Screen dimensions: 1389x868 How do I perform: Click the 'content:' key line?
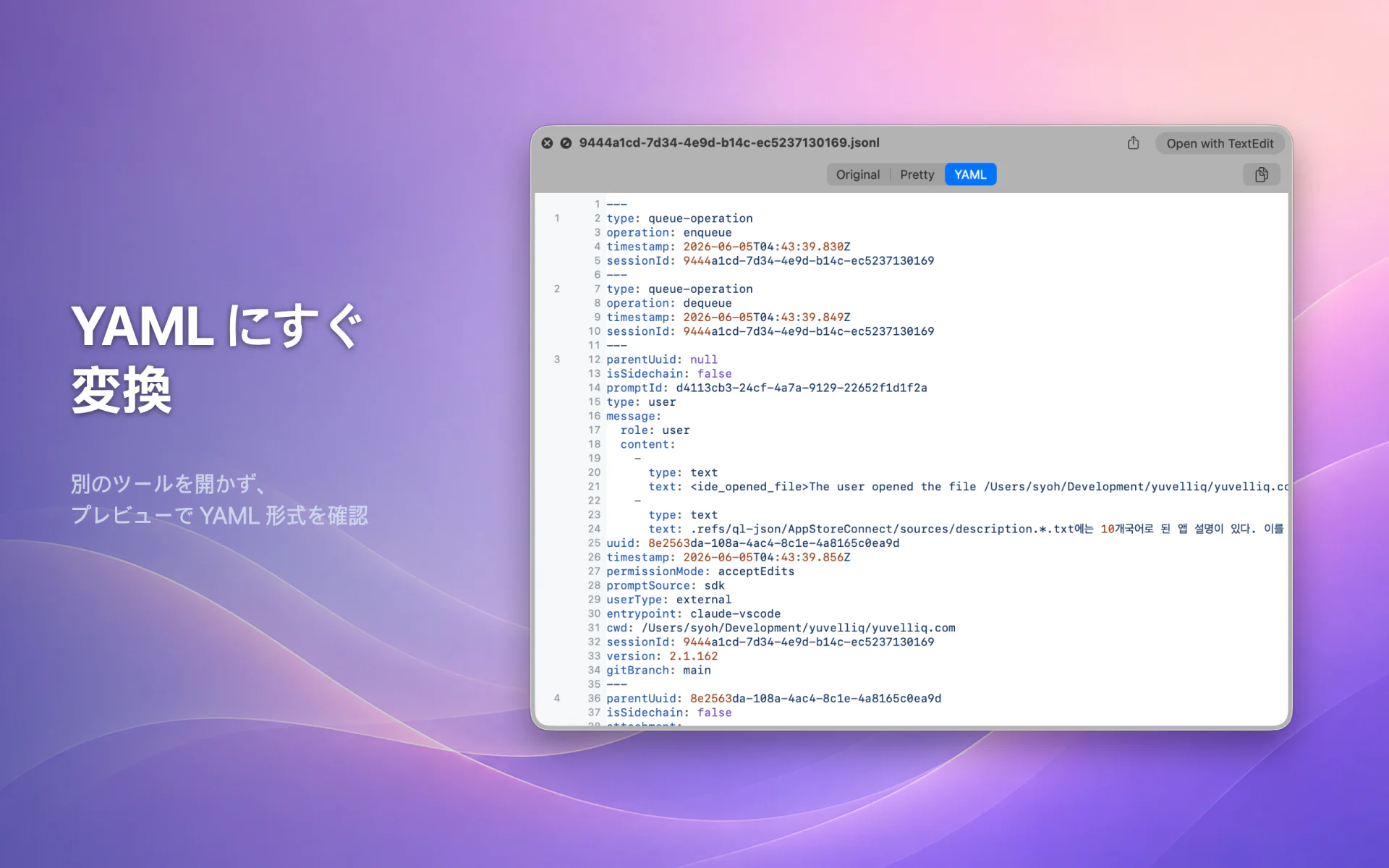(x=647, y=444)
